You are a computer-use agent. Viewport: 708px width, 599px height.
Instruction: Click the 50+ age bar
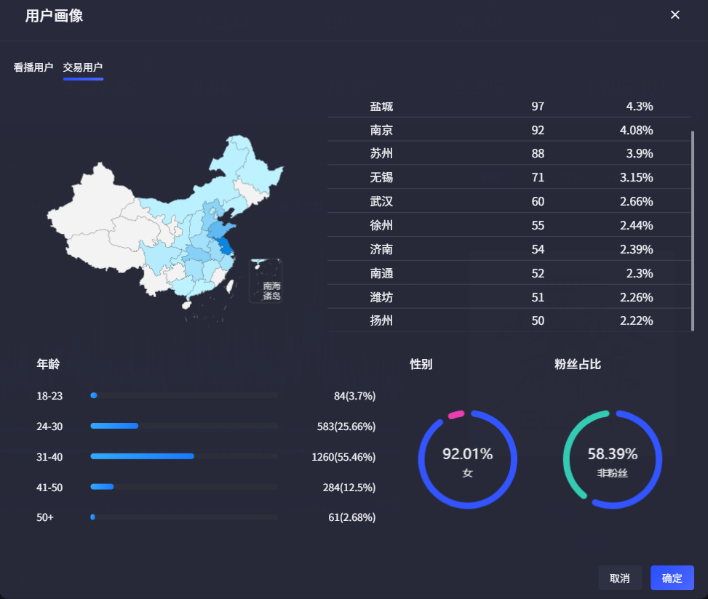[184, 517]
